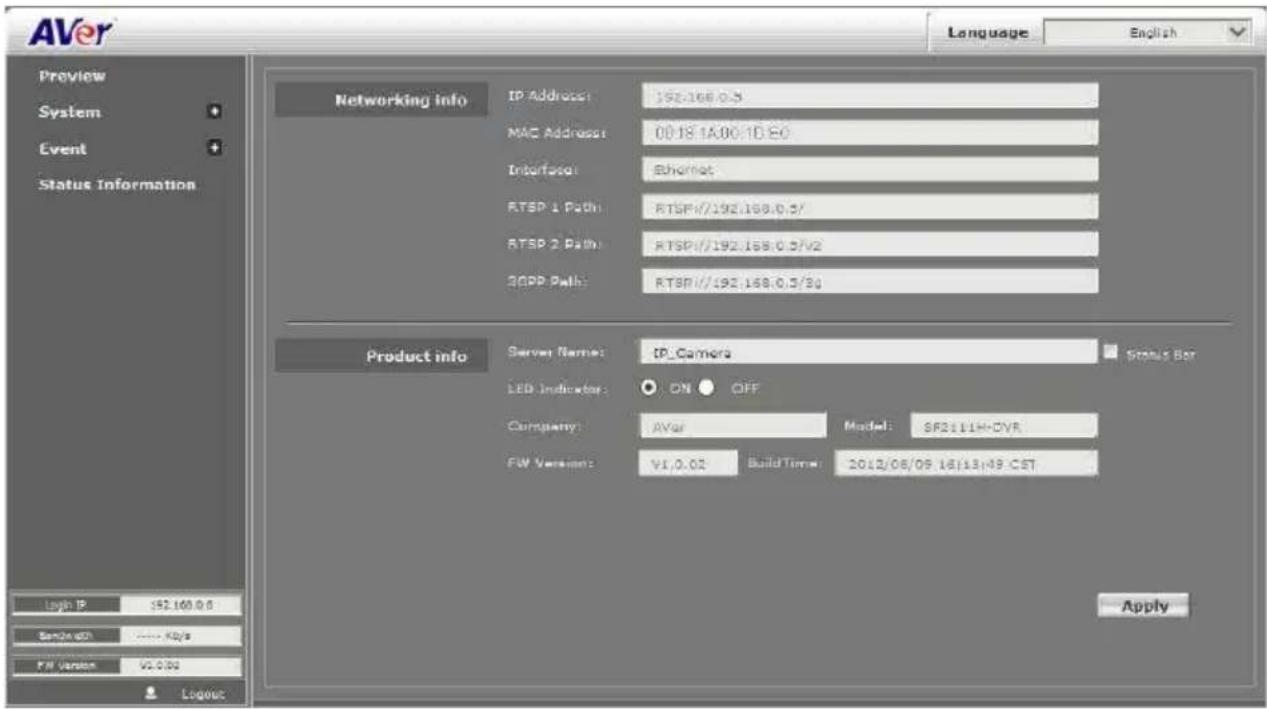
Task: Enable the Status Bar checkbox
Action: point(1109,352)
